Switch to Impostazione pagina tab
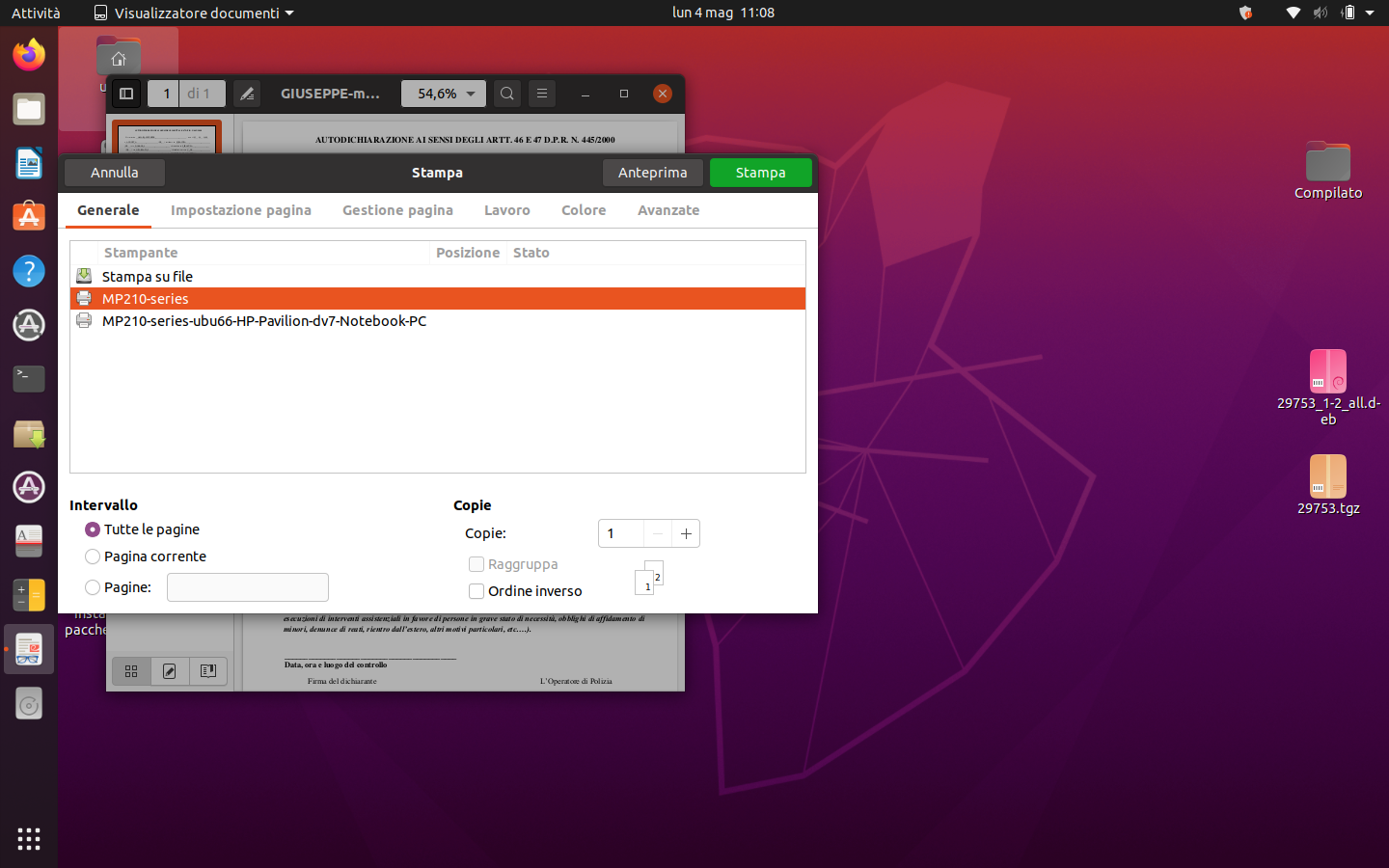Viewport: 1389px width, 868px height. click(x=241, y=210)
